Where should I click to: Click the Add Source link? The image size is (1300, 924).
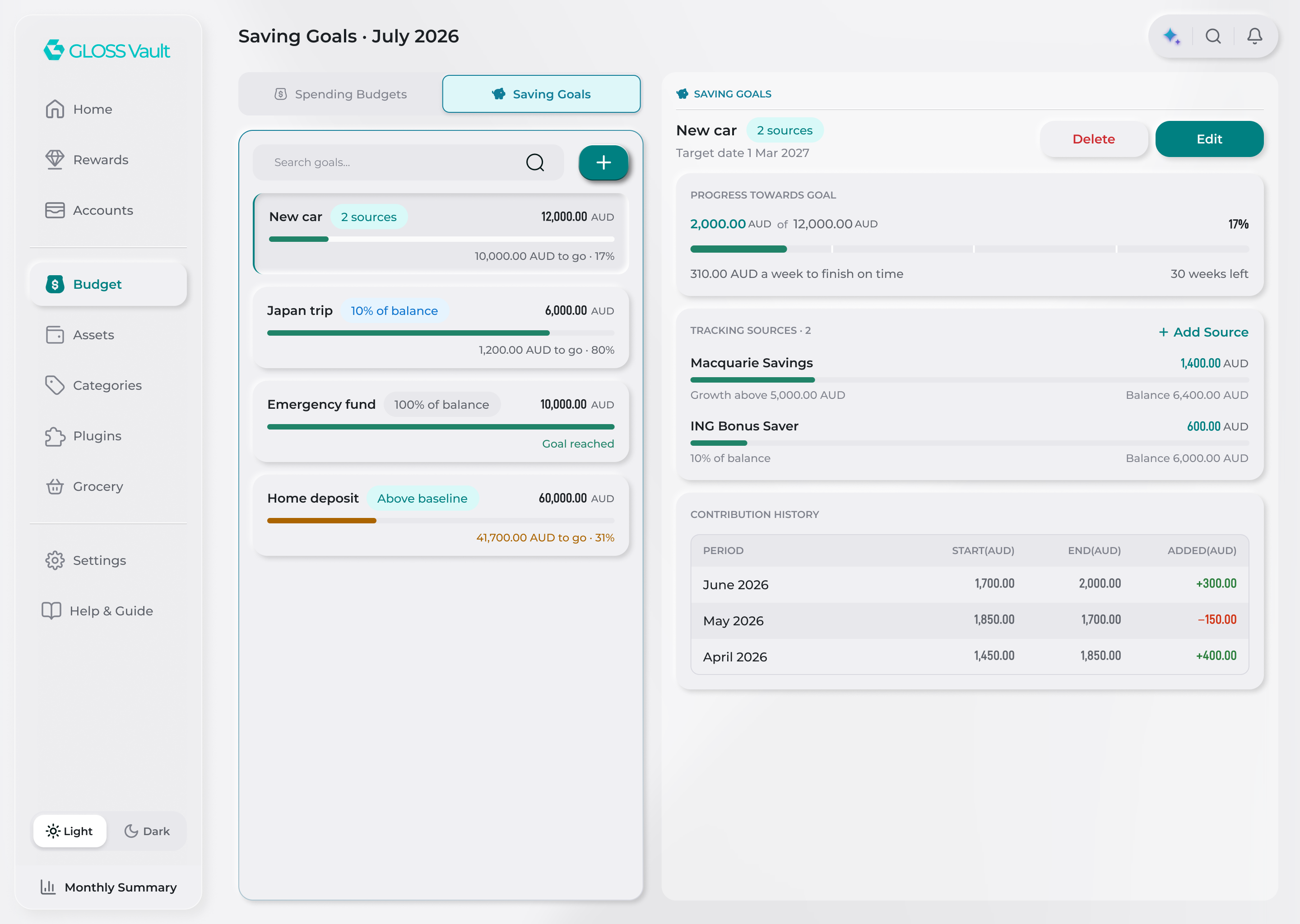[x=1203, y=332]
